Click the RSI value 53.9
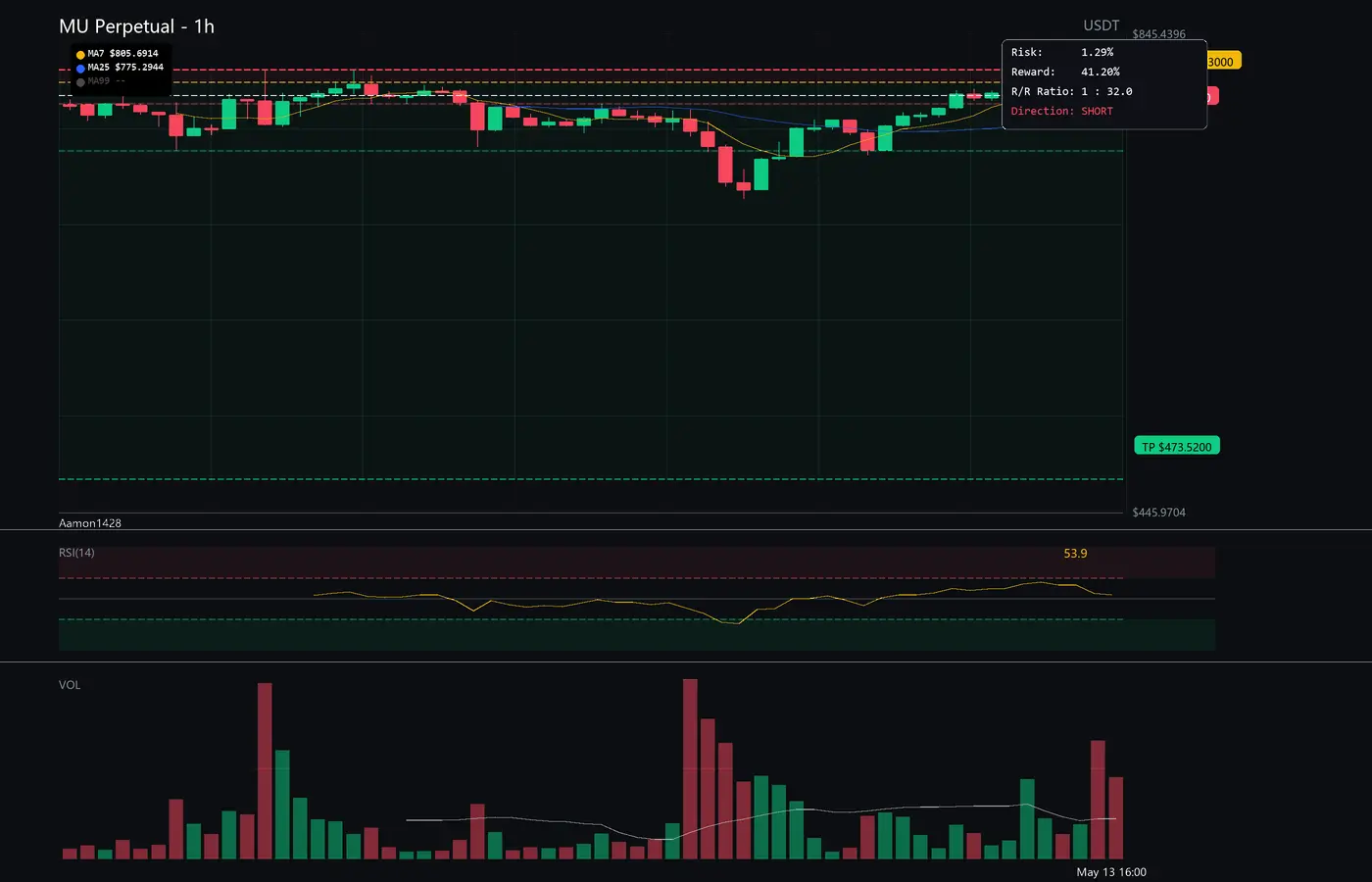The image size is (1372, 882). [x=1075, y=554]
